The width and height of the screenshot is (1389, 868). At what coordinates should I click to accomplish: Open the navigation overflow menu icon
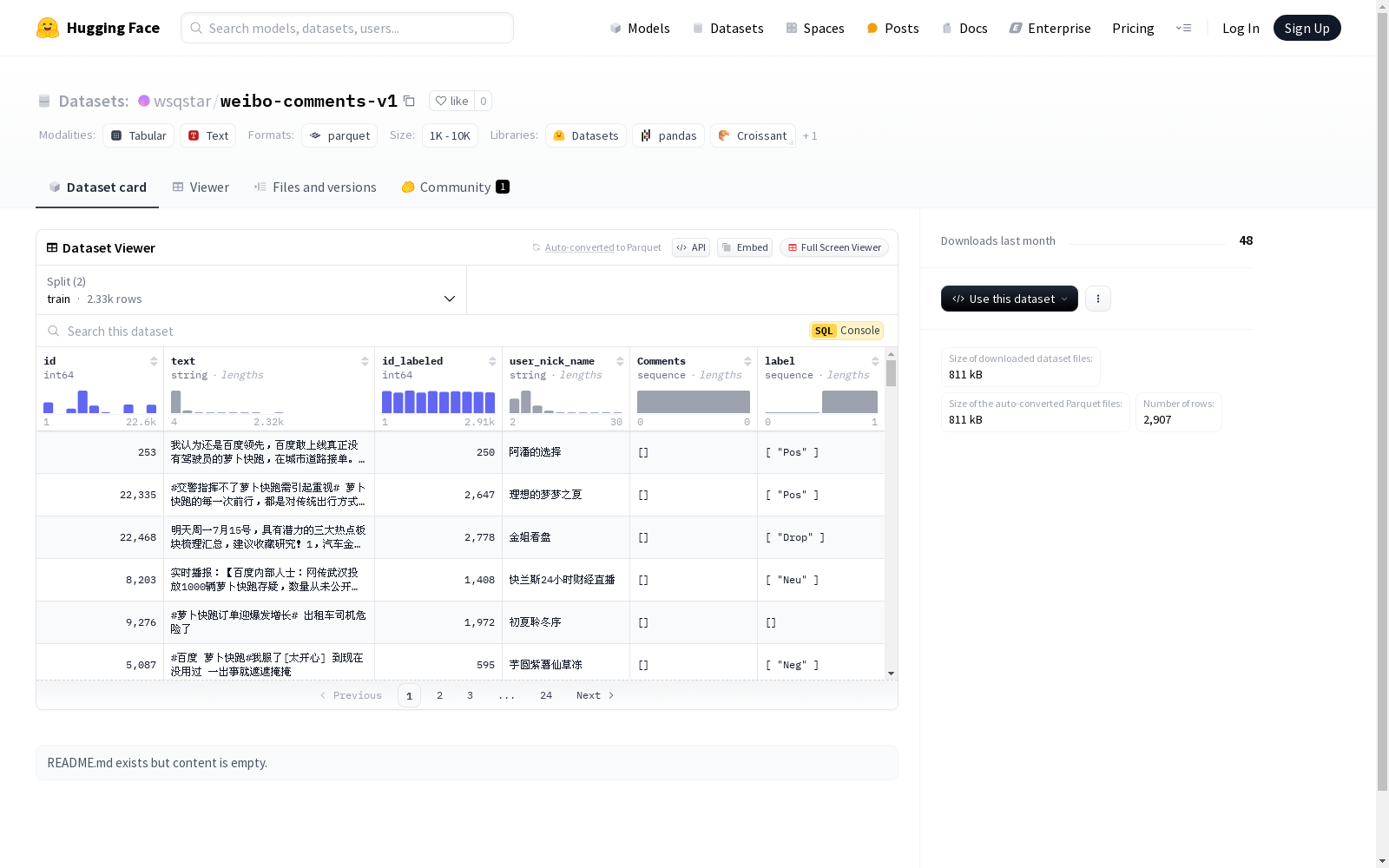1183,28
